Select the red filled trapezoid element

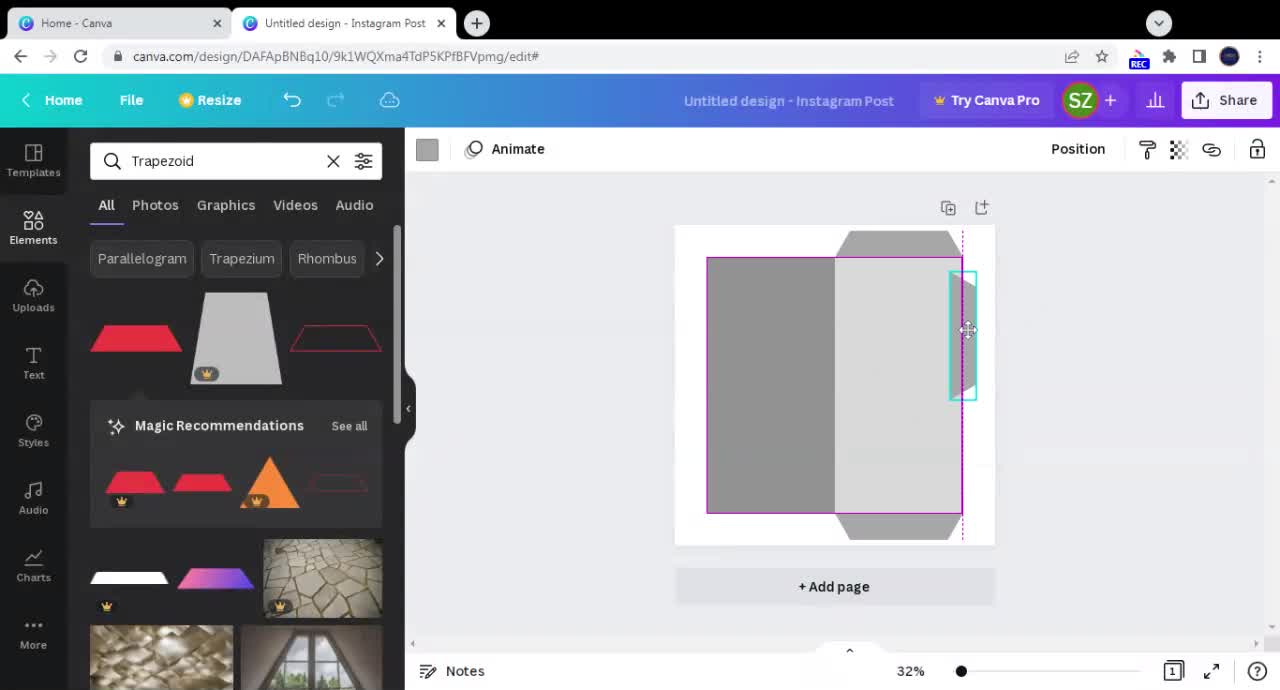coord(136,339)
